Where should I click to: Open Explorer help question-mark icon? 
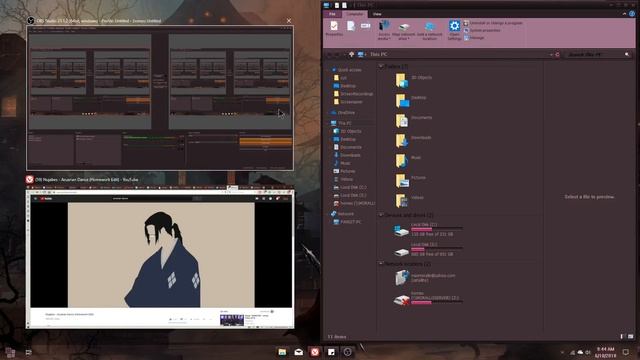coord(632,14)
